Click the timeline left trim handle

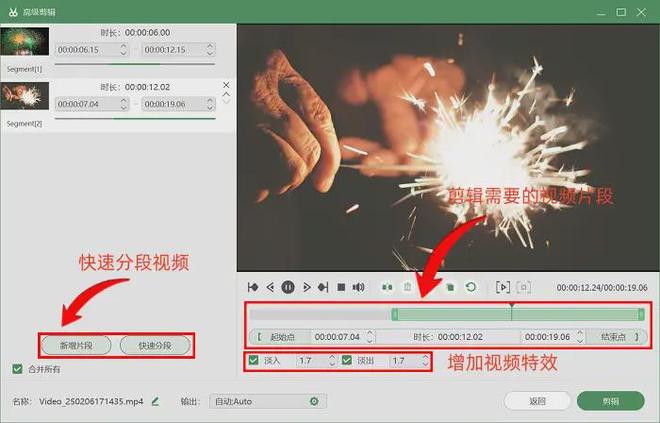coord(395,314)
